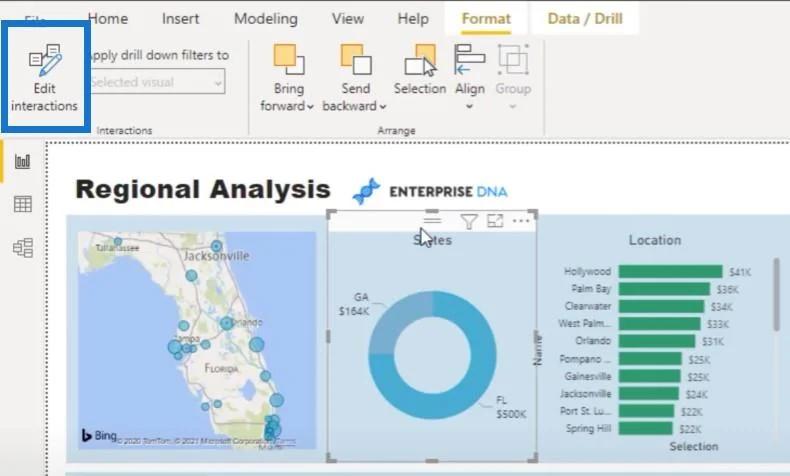Switch to the Modeling tab
The width and height of the screenshot is (790, 476).
click(x=266, y=19)
